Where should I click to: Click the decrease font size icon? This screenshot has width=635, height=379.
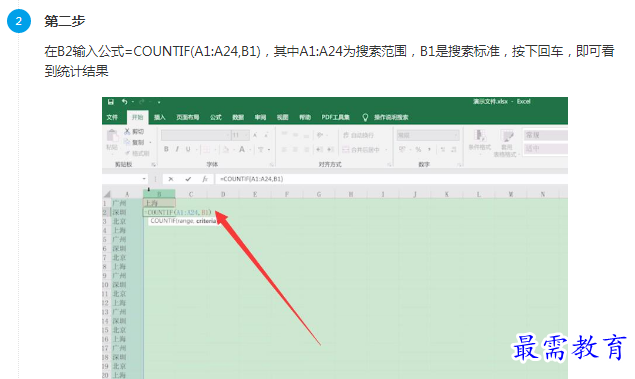266,135
